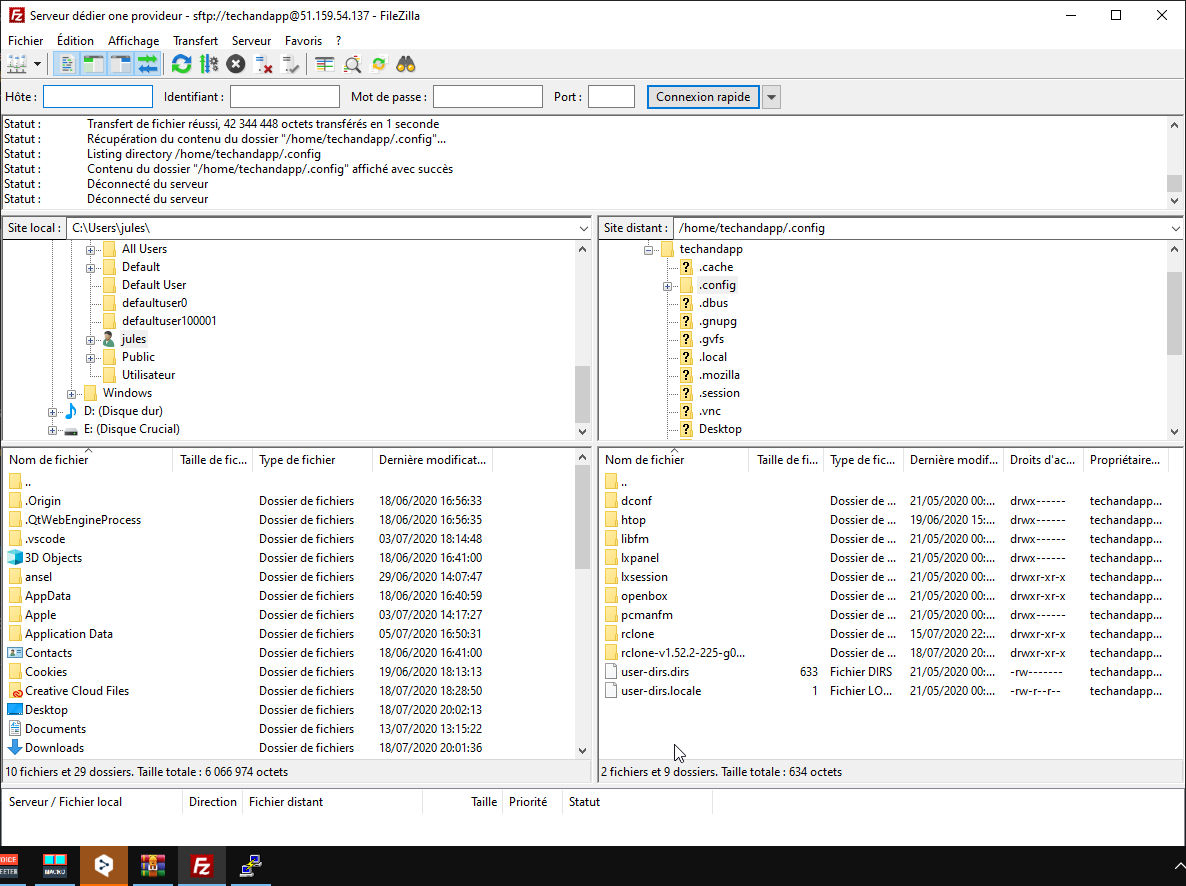The height and width of the screenshot is (886, 1186).
Task: Expand the D: (Disque dur) drive node
Action: [x=52, y=412]
